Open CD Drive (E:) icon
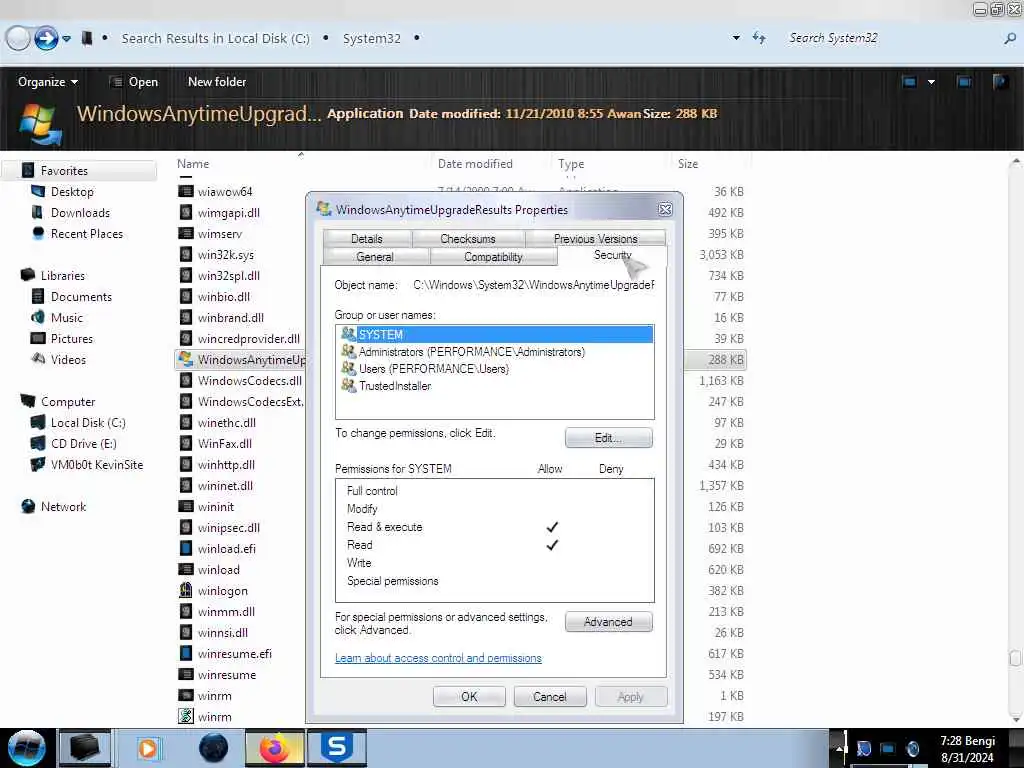 (38, 443)
